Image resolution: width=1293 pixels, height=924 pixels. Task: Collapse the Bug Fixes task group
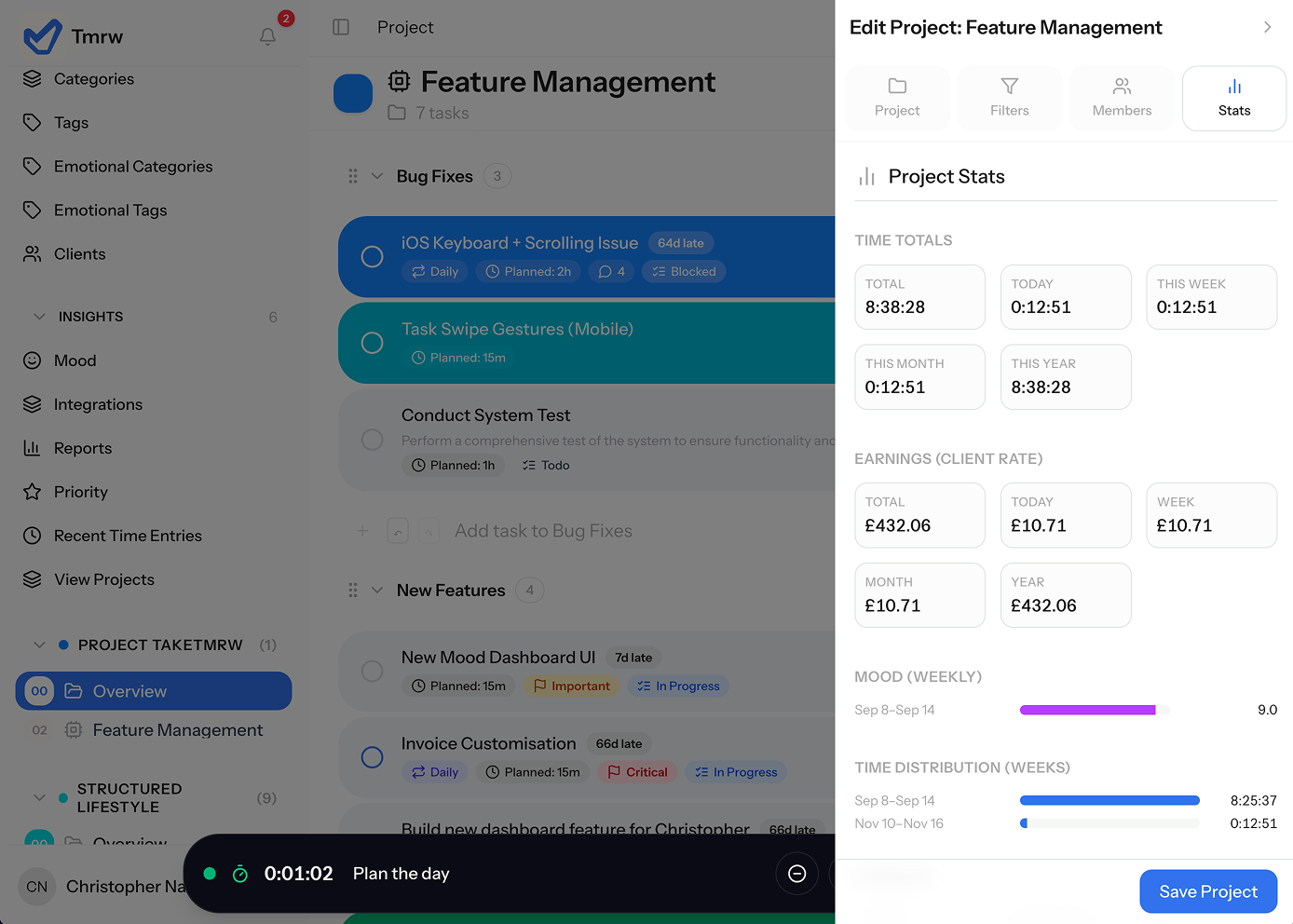click(376, 175)
